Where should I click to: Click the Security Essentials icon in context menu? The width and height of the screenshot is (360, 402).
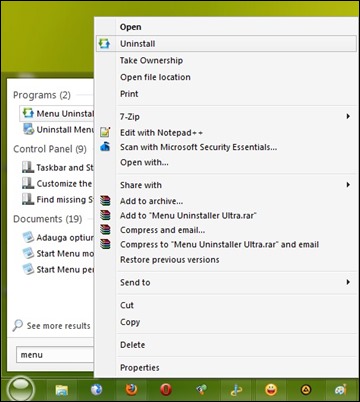point(105,147)
